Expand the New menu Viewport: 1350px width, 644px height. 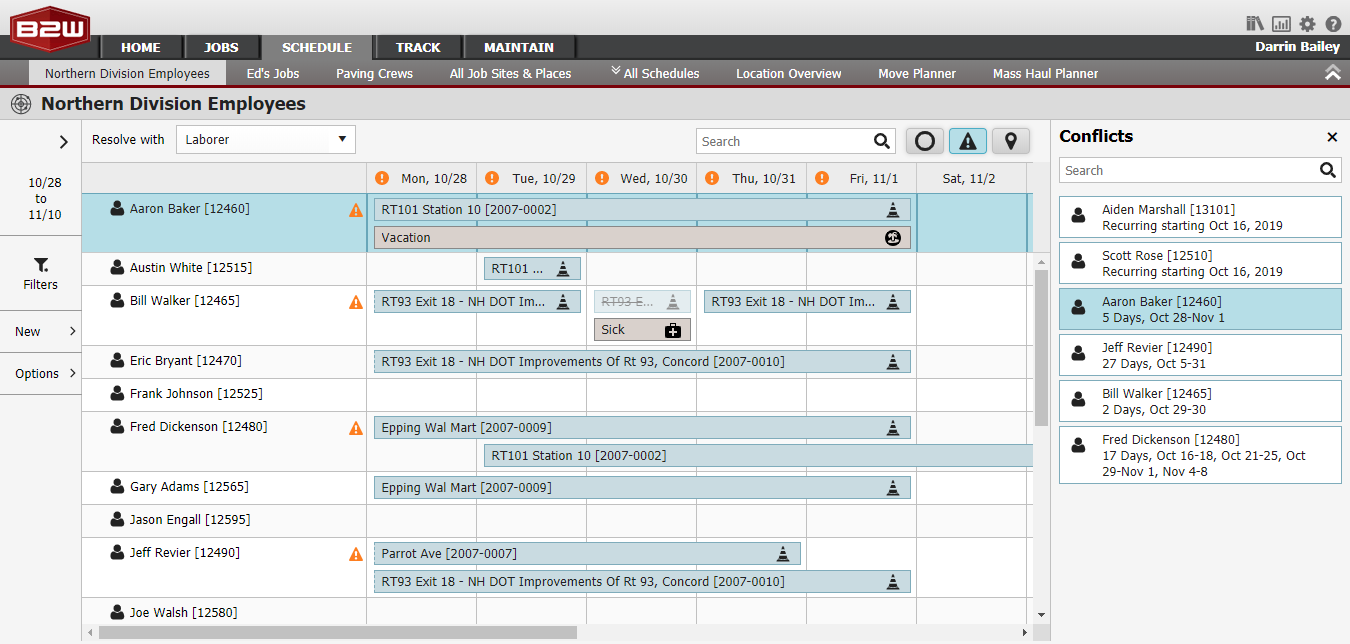click(40, 332)
